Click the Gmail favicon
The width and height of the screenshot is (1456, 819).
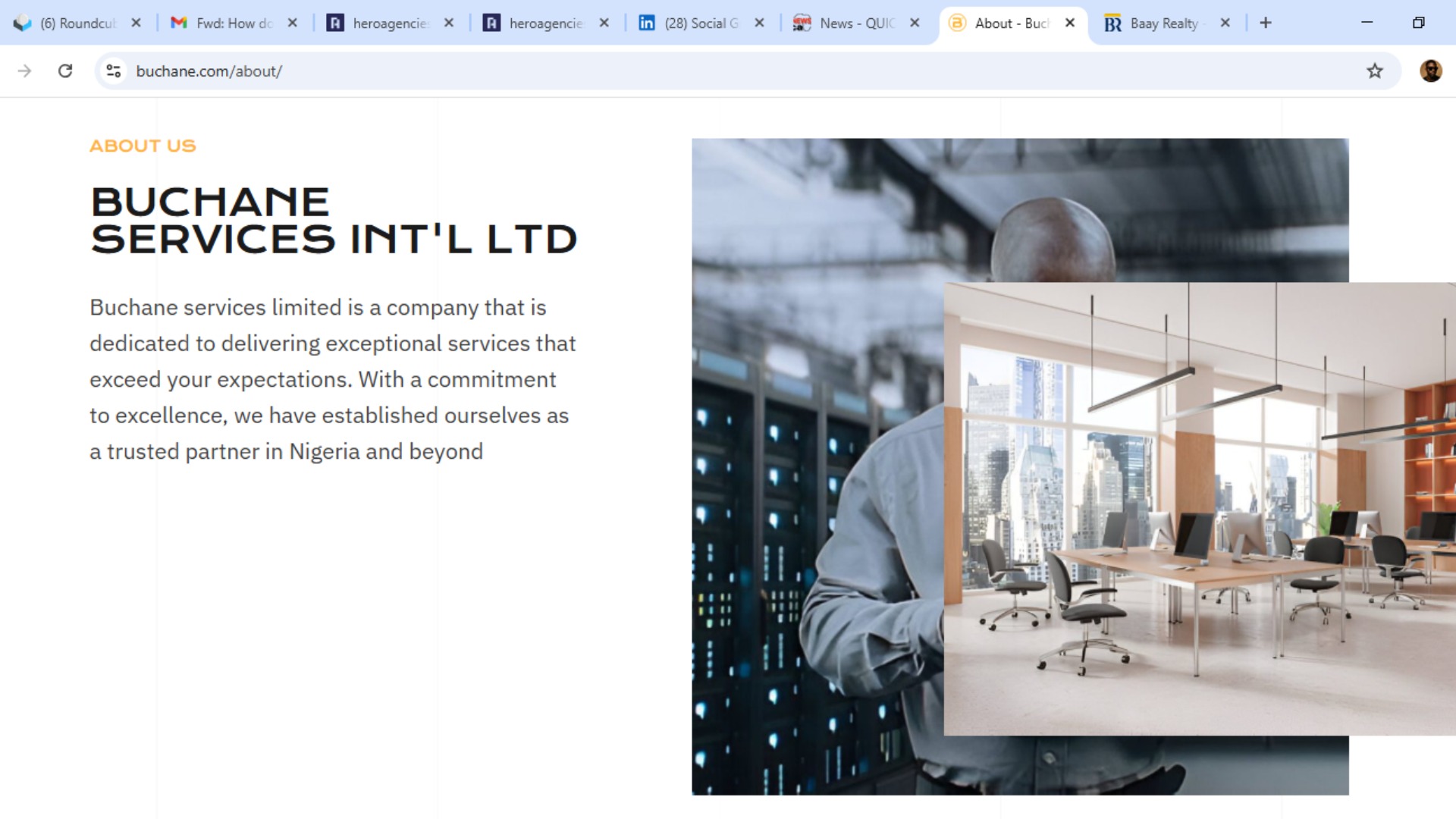[x=179, y=23]
